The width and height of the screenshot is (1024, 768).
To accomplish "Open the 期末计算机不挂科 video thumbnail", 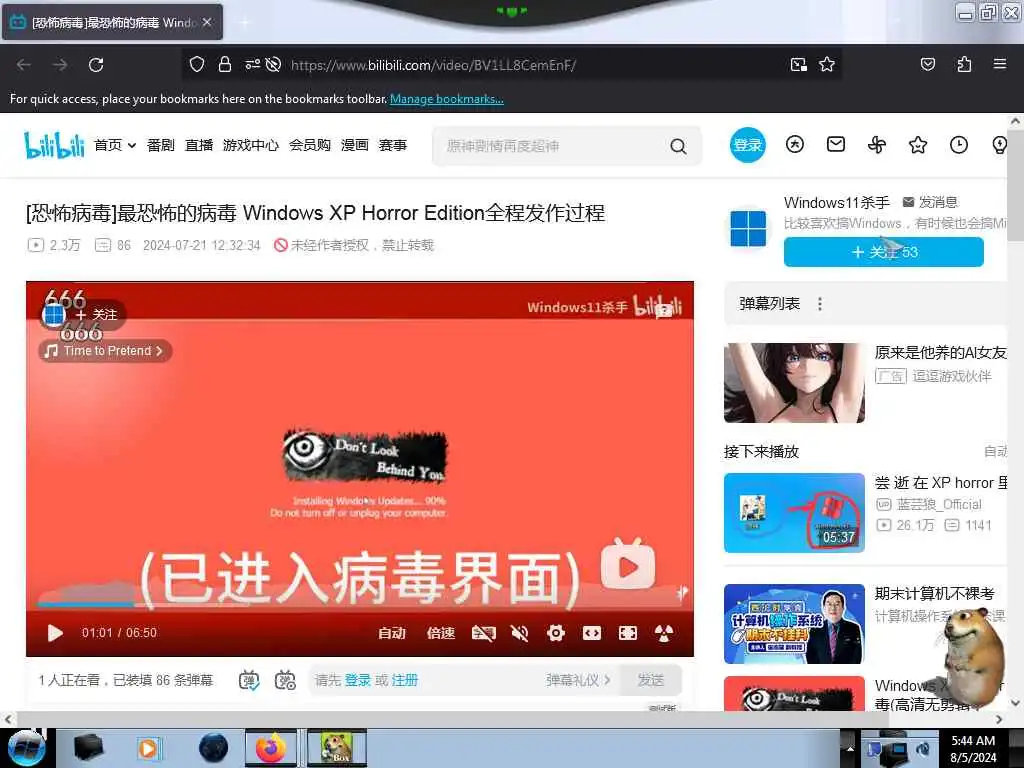I will (x=794, y=624).
